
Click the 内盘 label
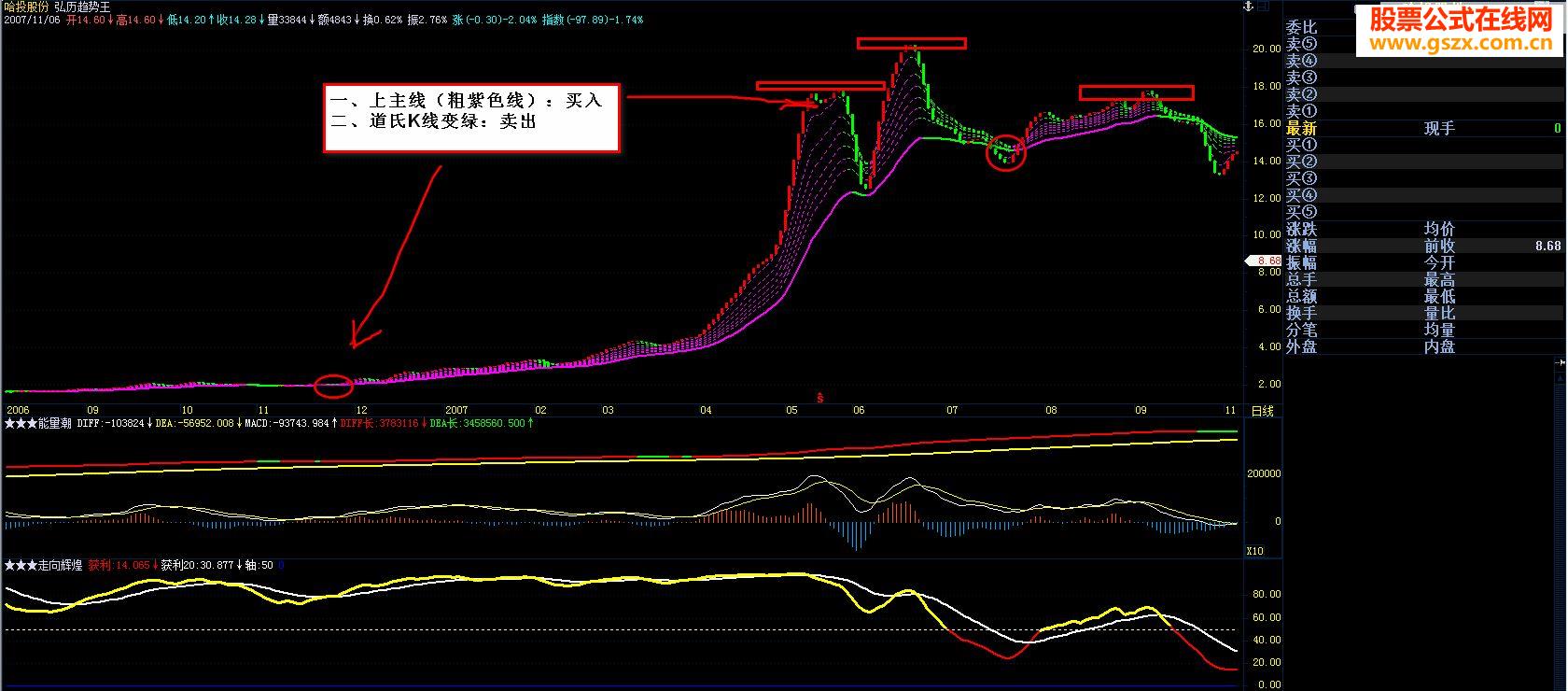[x=1439, y=346]
